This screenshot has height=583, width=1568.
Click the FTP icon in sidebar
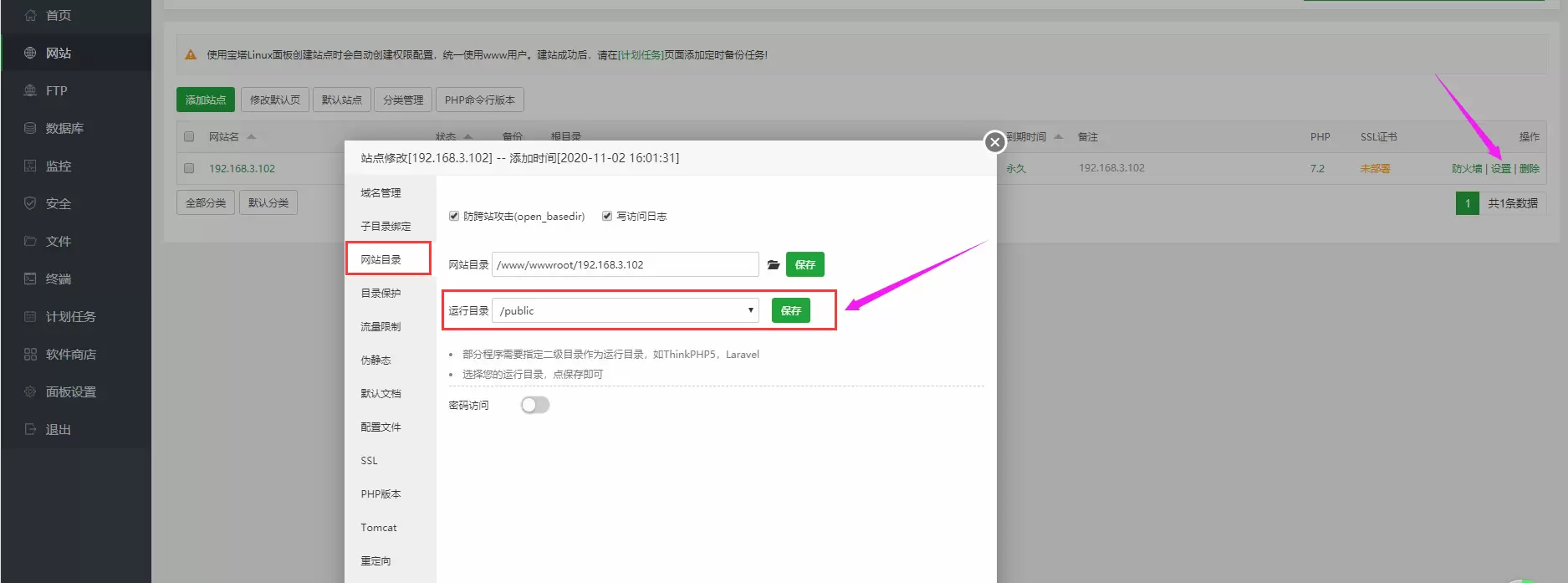[30, 90]
